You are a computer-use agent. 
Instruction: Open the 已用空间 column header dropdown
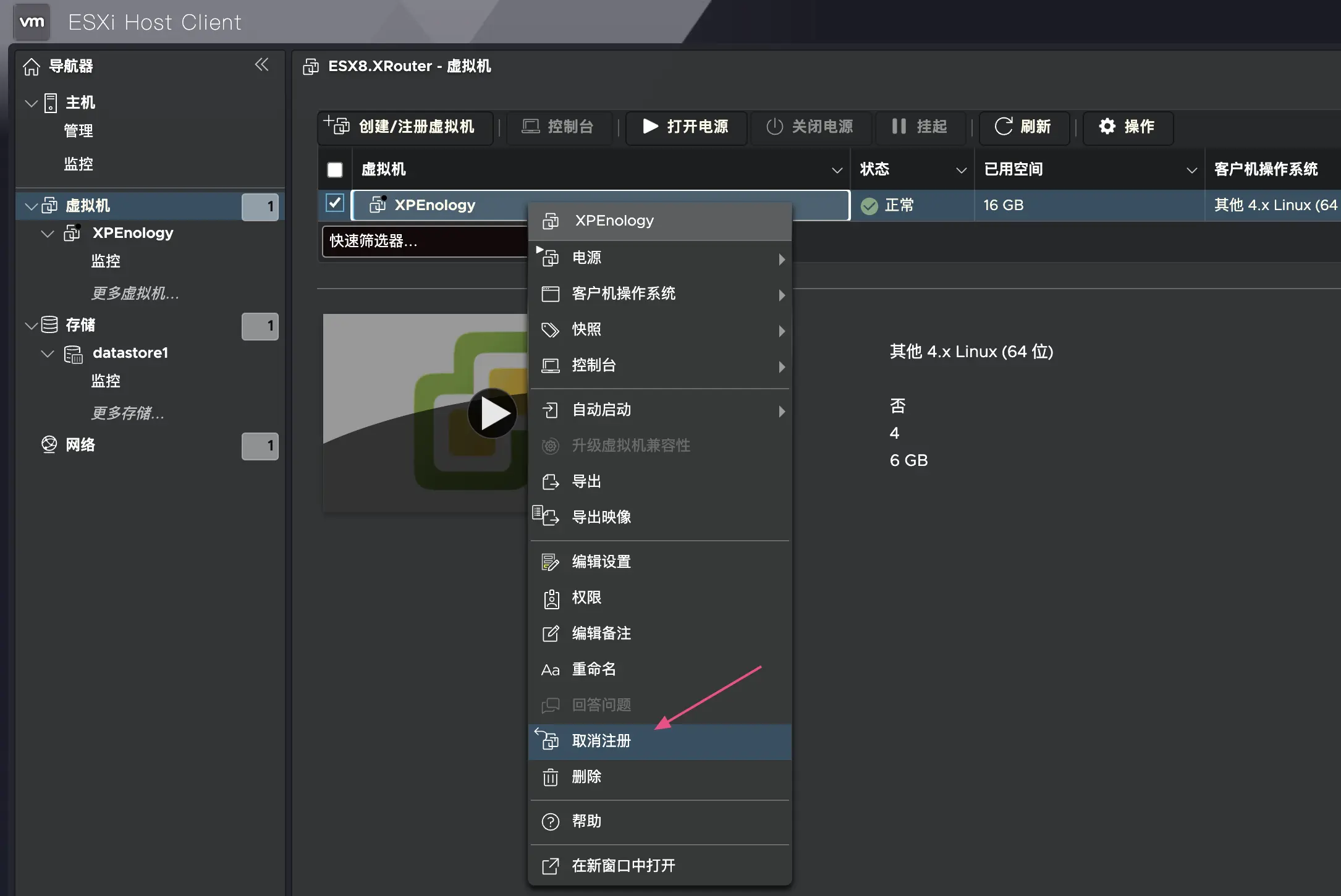(1192, 170)
